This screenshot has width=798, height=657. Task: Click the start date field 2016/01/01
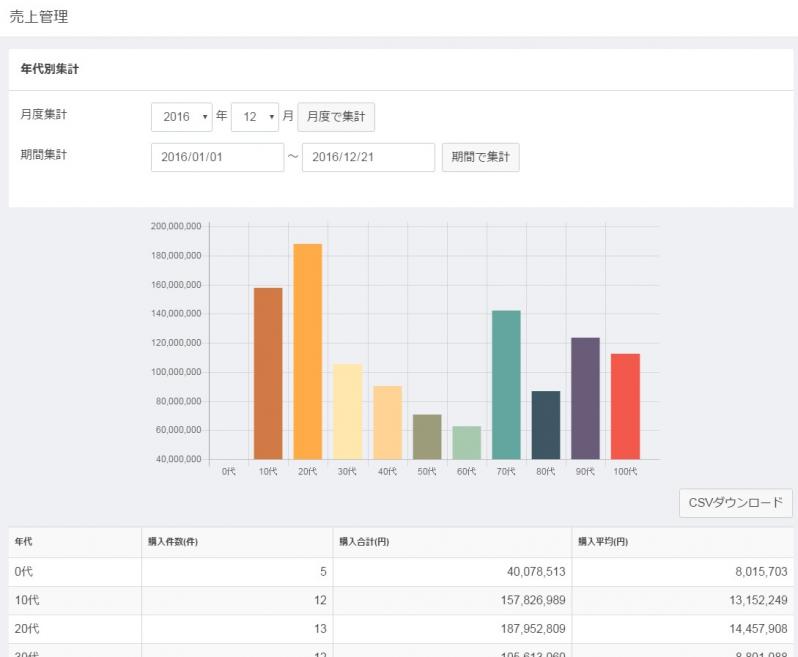217,158
